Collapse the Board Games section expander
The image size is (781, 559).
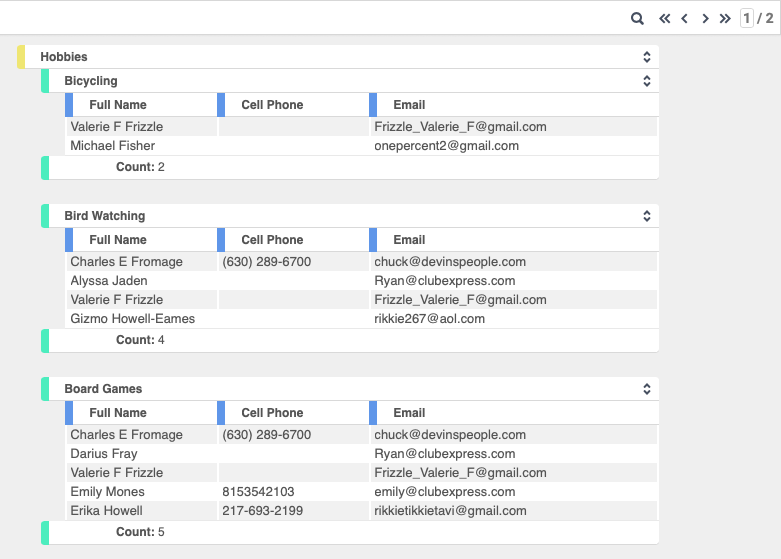pos(647,389)
